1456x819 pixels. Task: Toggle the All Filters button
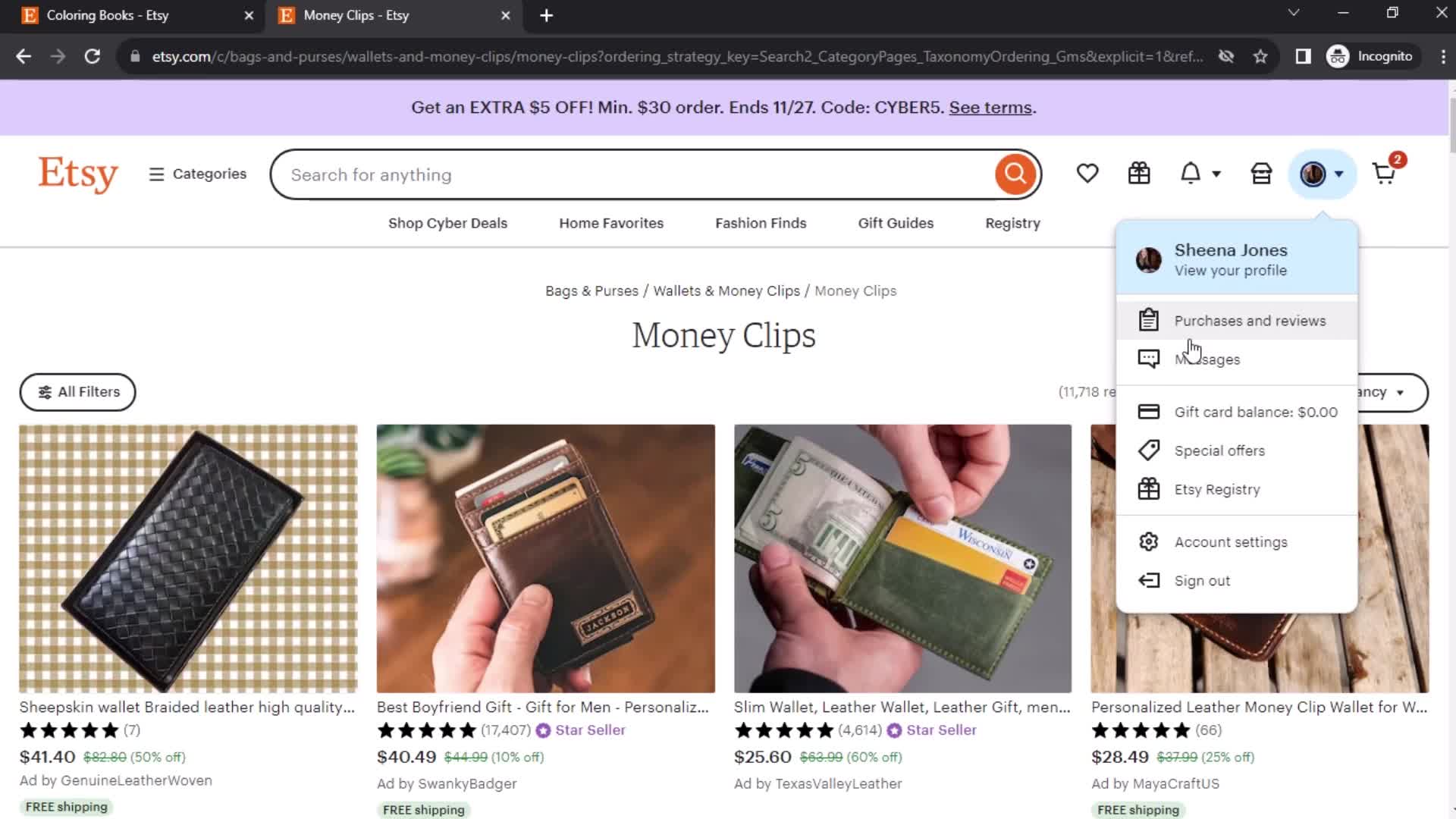[77, 391]
